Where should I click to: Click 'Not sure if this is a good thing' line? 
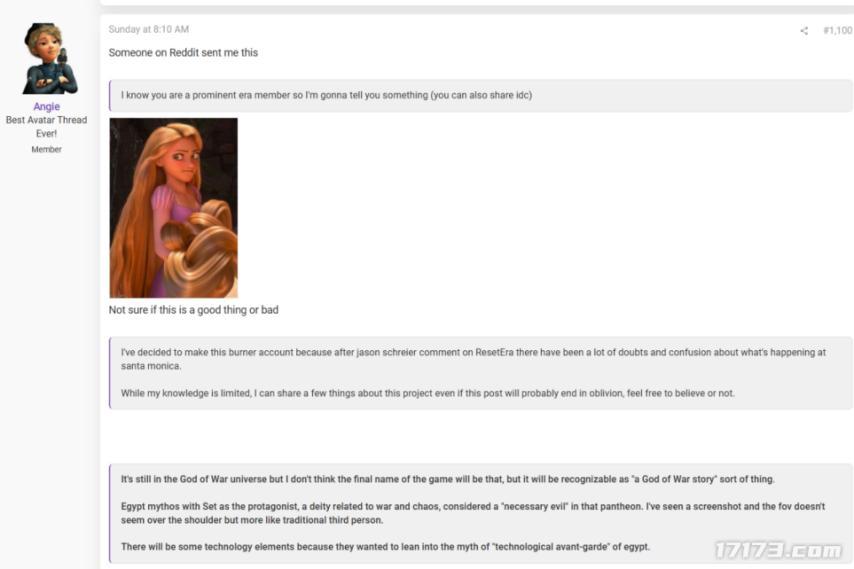click(x=193, y=310)
